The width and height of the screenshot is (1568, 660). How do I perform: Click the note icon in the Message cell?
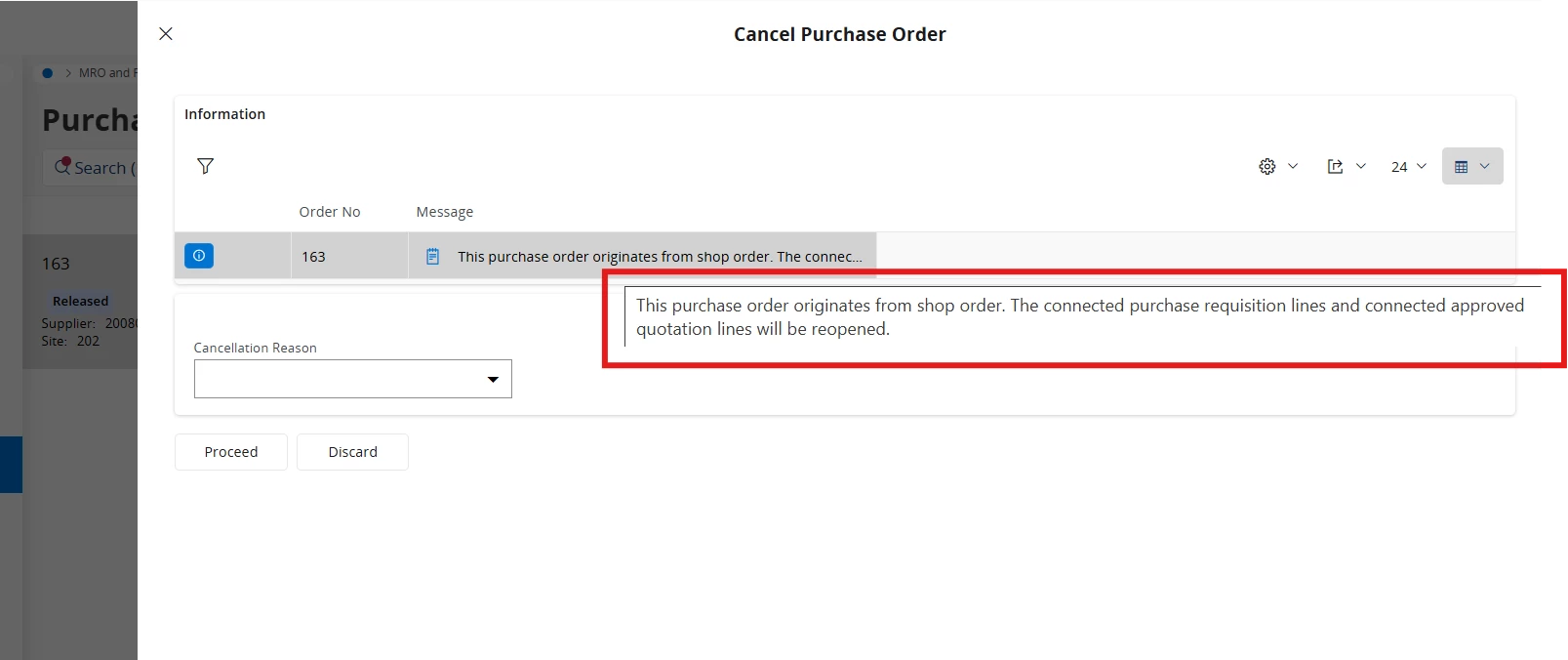(432, 257)
